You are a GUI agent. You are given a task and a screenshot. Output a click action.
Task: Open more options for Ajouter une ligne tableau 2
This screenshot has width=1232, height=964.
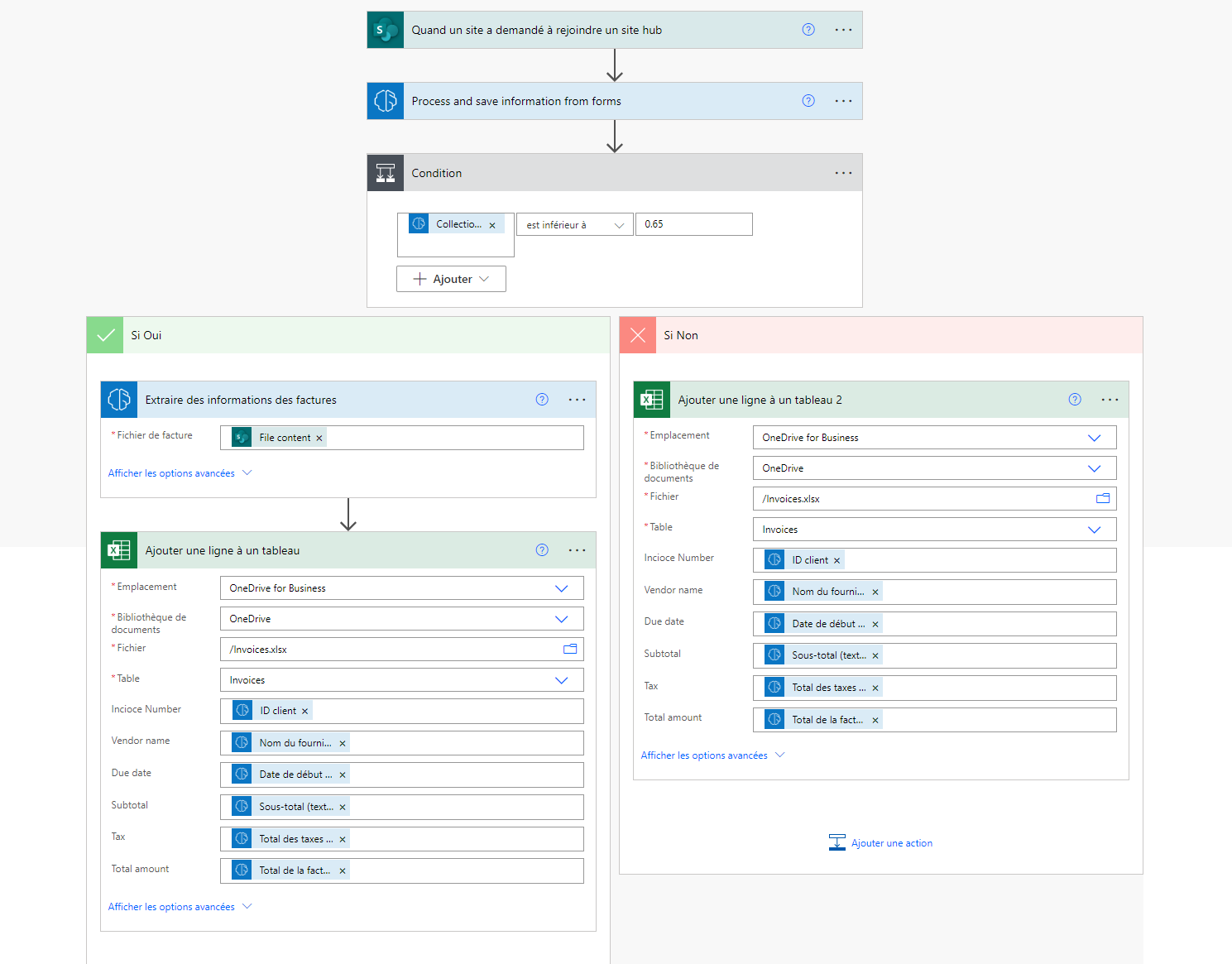1110,400
